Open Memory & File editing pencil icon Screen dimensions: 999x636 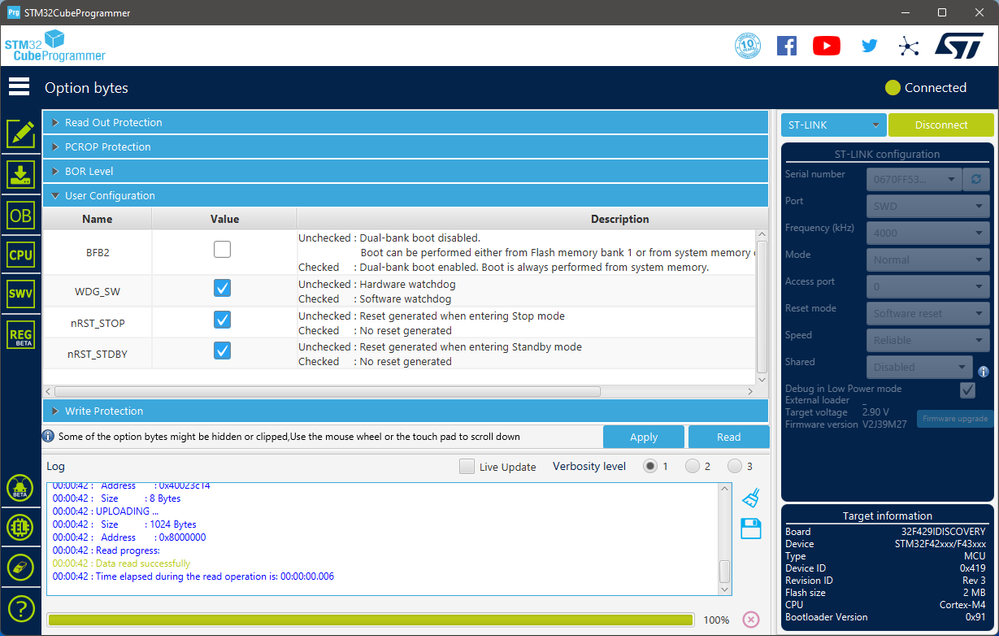[x=20, y=134]
